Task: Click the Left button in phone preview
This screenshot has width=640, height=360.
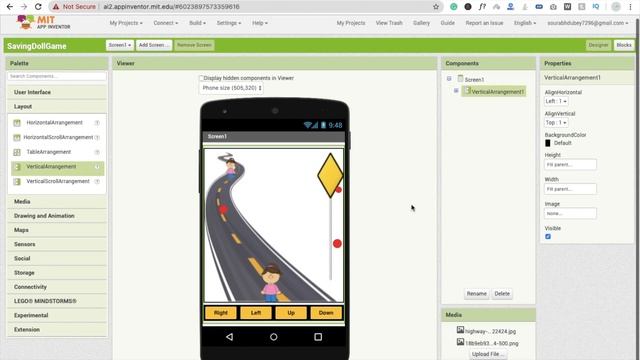Action: click(256, 313)
